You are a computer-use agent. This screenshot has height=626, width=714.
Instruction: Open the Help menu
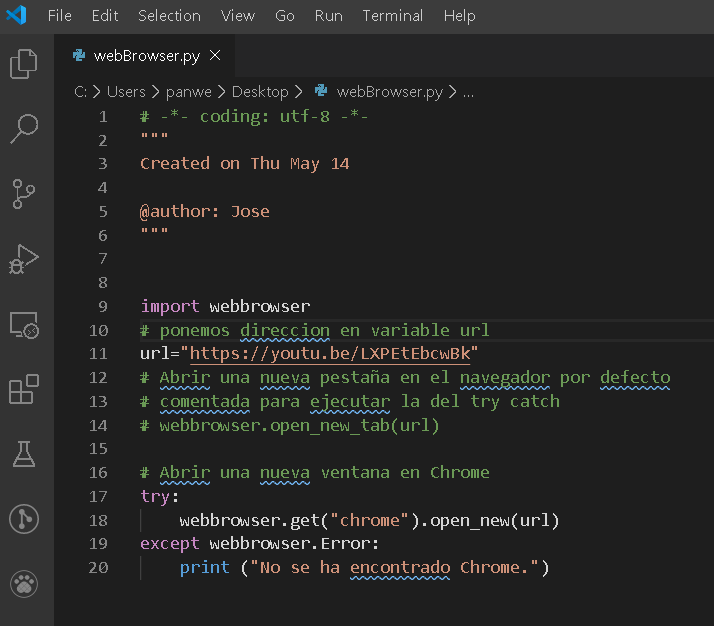[459, 16]
